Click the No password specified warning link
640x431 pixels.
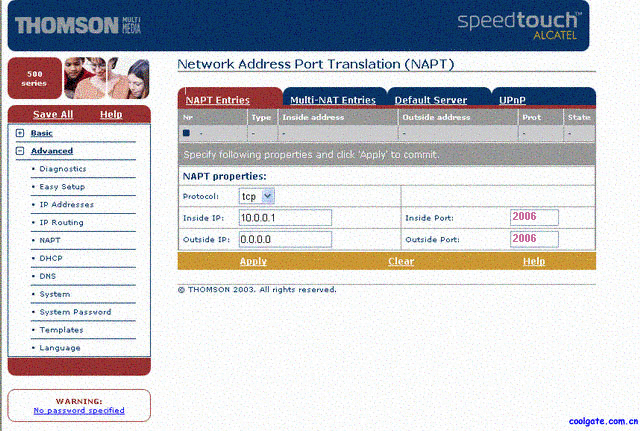click(79, 410)
